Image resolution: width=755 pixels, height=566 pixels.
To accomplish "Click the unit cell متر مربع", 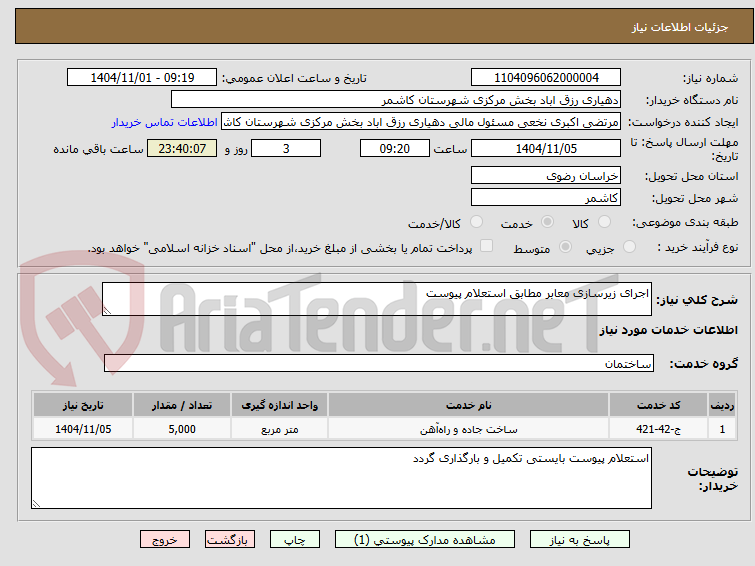I will tap(279, 429).
